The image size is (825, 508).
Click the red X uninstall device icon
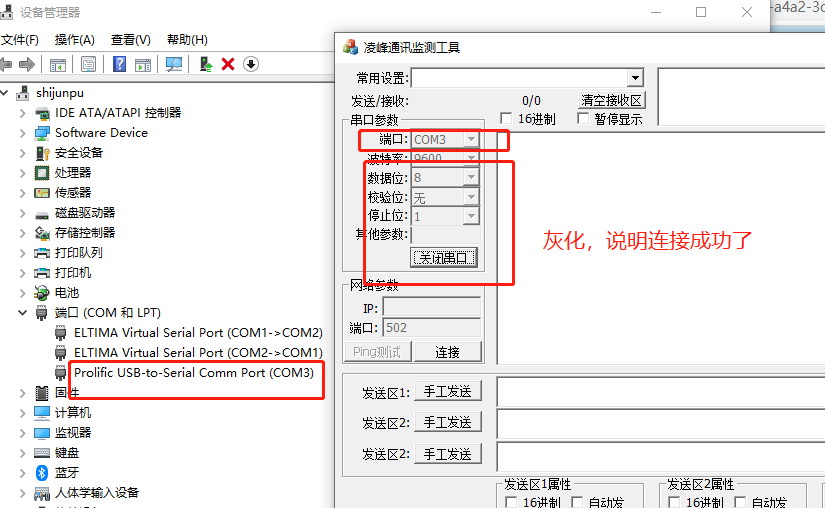[228, 64]
